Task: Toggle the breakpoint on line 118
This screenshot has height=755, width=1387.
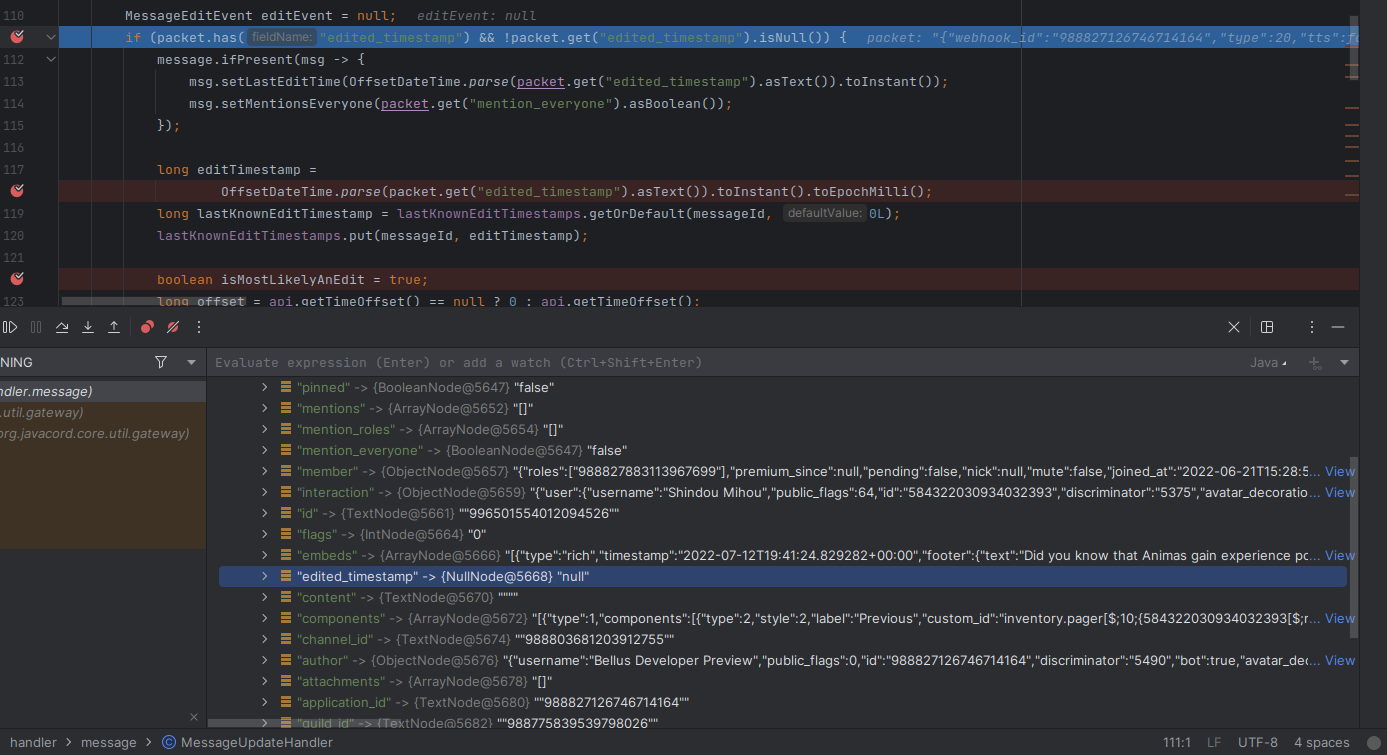Action: [x=16, y=191]
